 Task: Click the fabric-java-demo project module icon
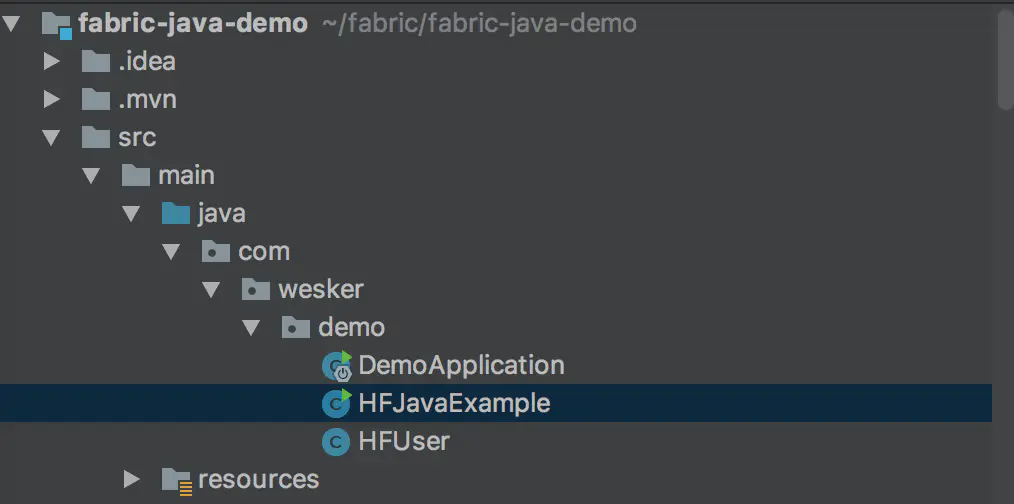pyautogui.click(x=57, y=25)
